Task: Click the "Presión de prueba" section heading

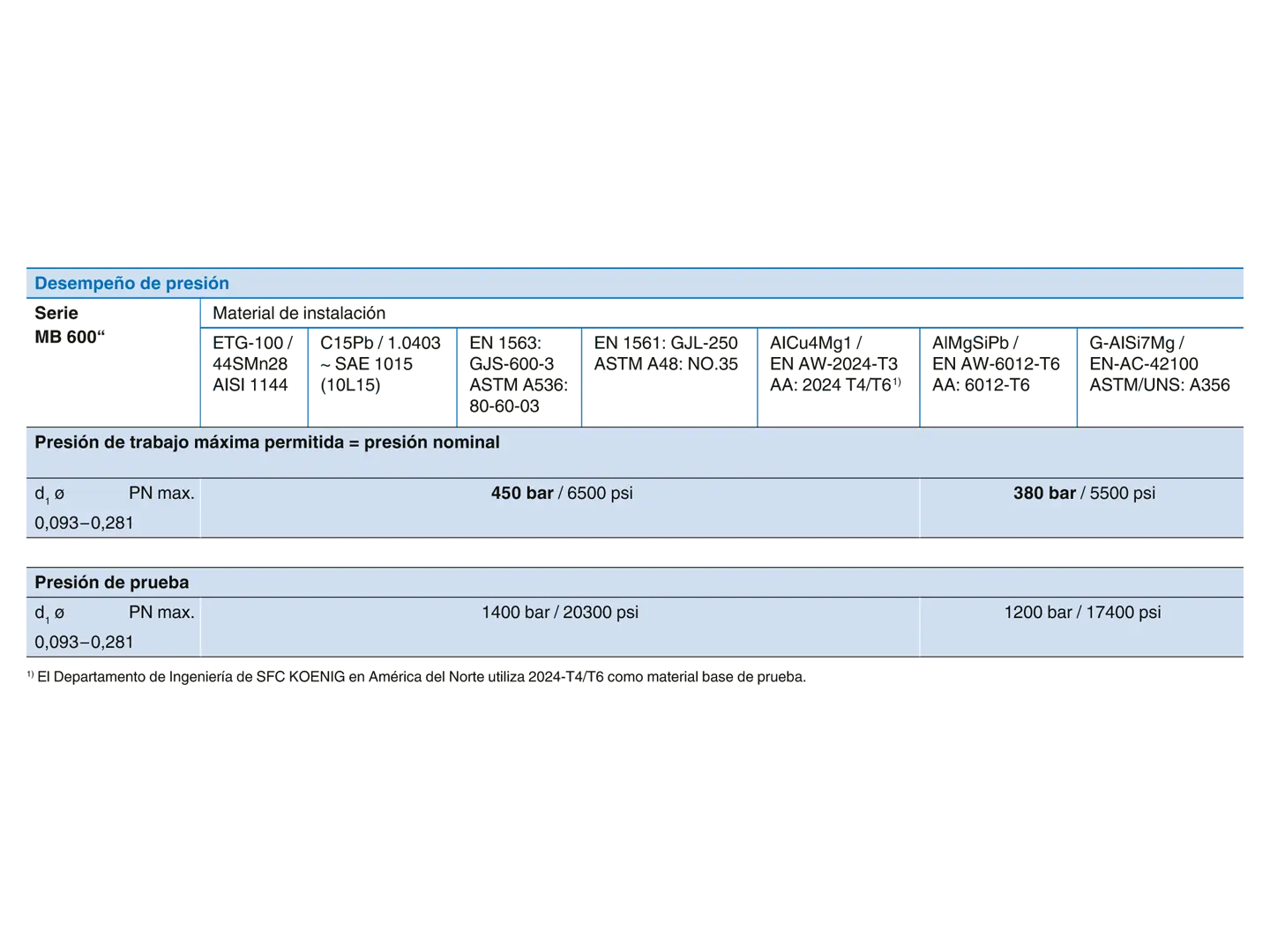Action: [111, 583]
